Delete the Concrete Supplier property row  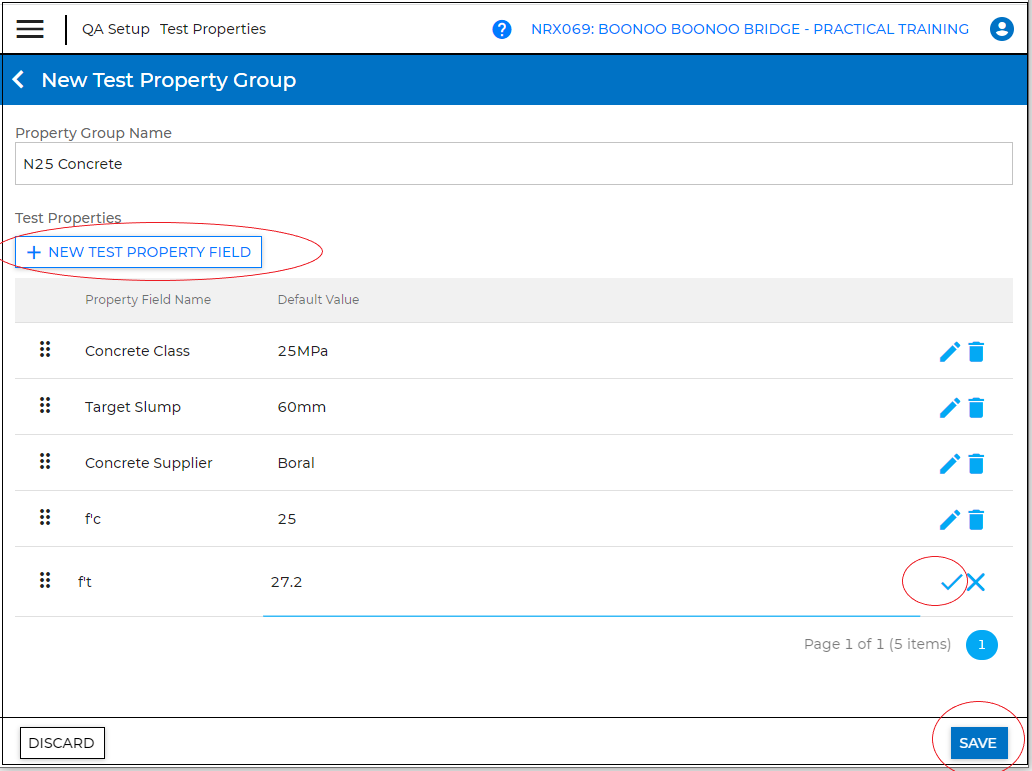976,464
